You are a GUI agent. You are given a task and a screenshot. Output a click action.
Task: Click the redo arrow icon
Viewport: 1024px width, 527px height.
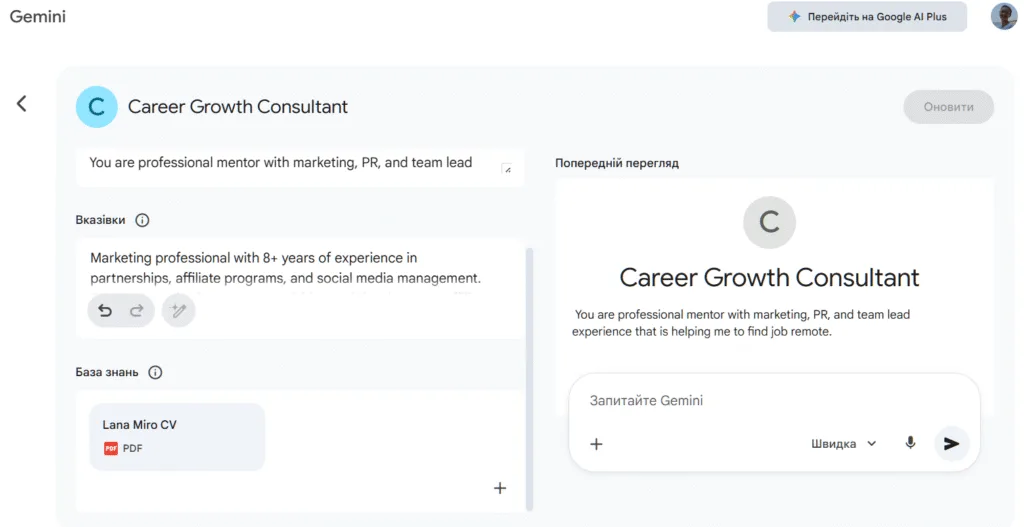(x=137, y=311)
